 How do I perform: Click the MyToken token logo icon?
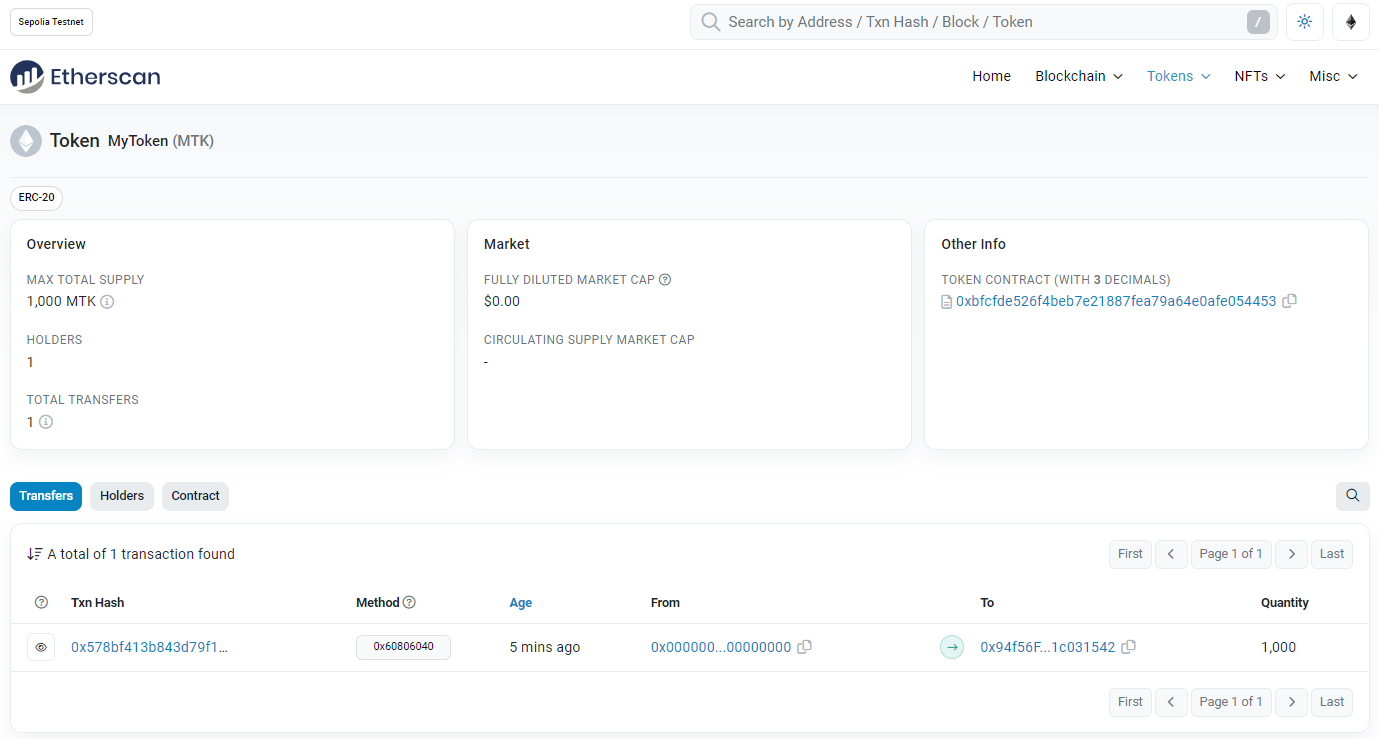26,141
